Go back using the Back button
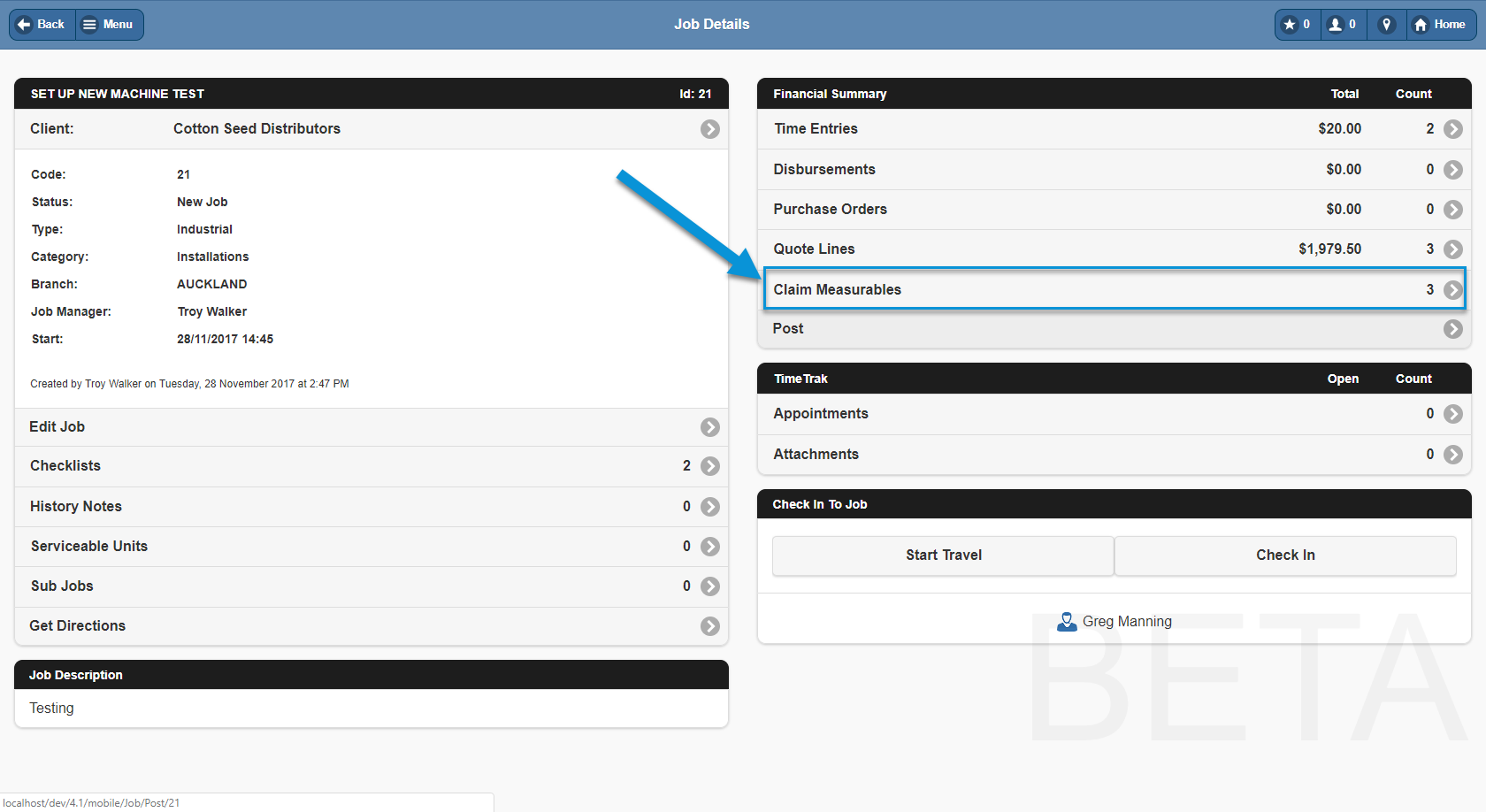1486x812 pixels. tap(42, 25)
